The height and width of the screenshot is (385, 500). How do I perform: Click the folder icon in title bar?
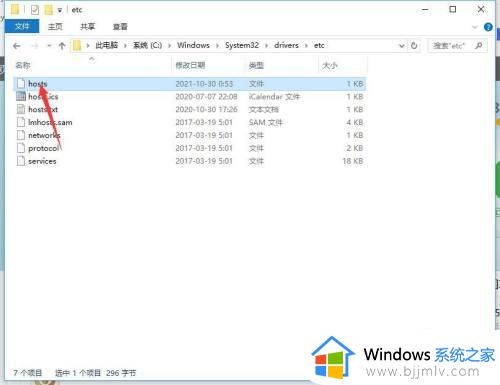[15, 10]
